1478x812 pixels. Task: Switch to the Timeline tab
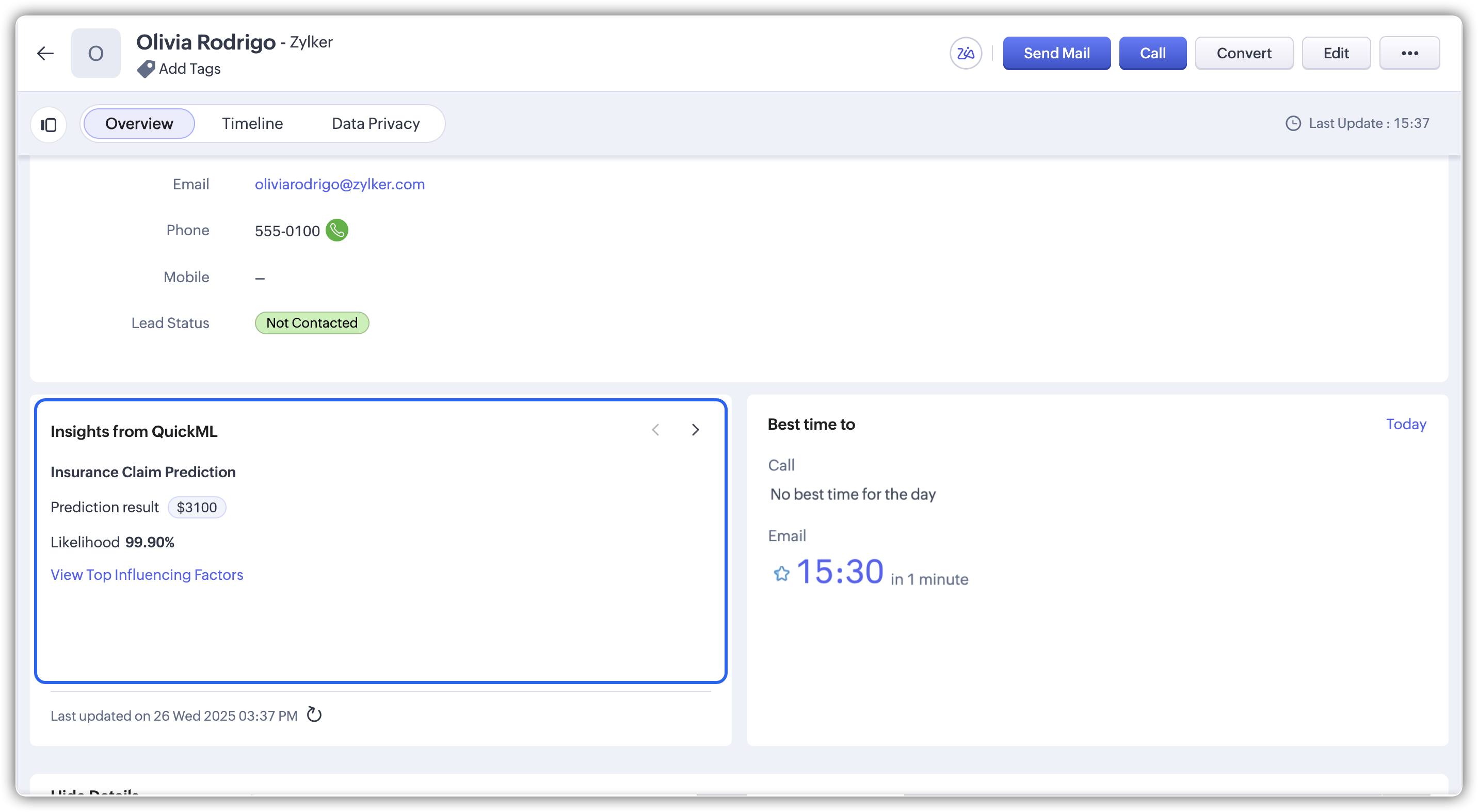pos(252,123)
